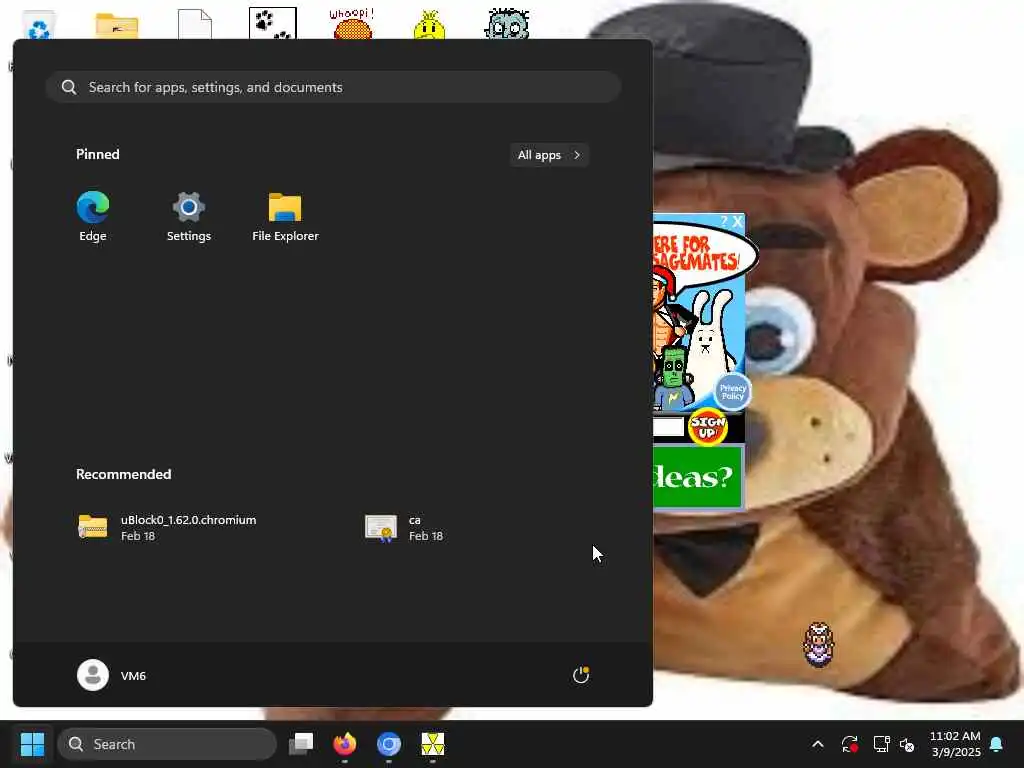Image resolution: width=1024 pixels, height=768 pixels.
Task: Open the Settings pinned app
Action: point(189,217)
